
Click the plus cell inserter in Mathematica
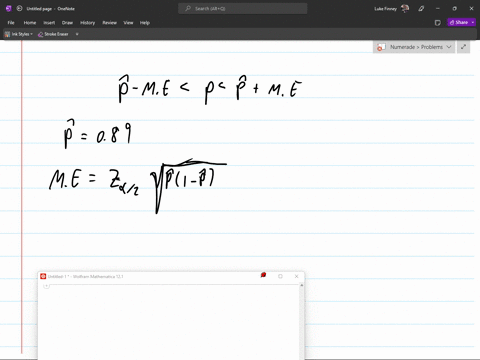pyautogui.click(x=46, y=286)
